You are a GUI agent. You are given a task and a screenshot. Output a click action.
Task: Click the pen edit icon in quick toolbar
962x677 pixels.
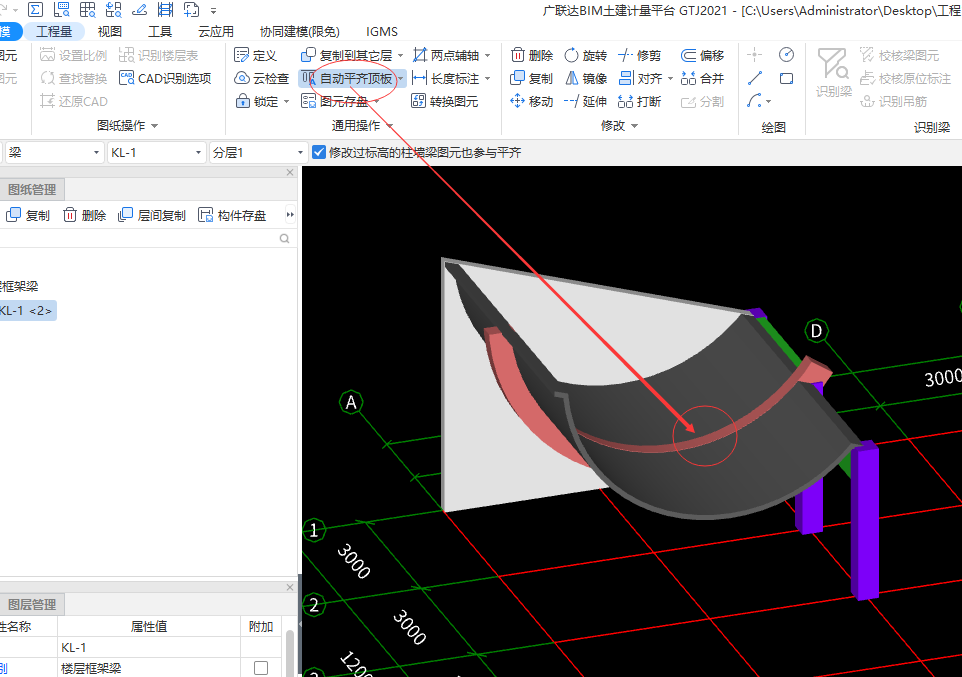click(139, 10)
